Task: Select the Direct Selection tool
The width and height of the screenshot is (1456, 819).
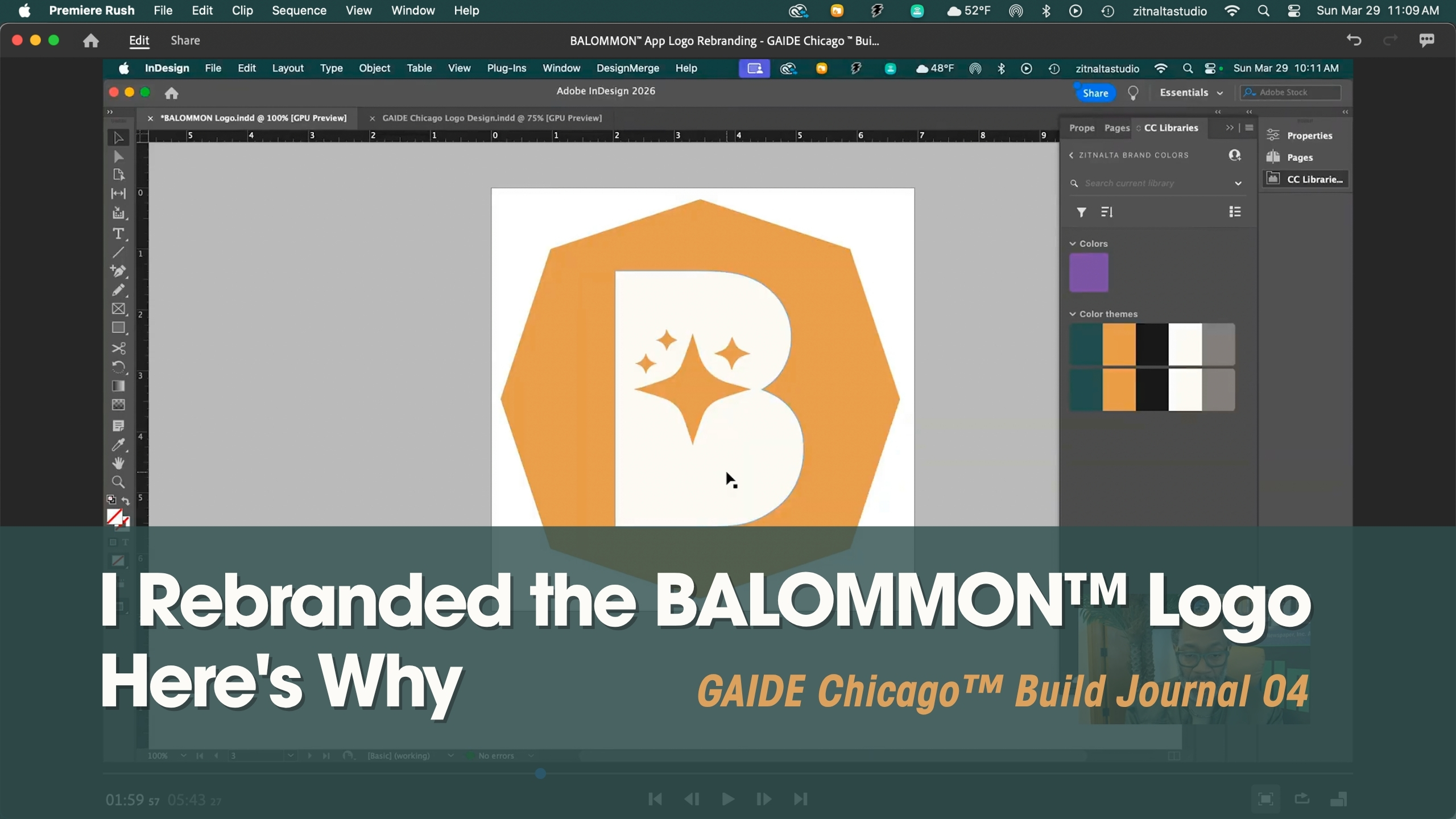Action: coord(118,156)
